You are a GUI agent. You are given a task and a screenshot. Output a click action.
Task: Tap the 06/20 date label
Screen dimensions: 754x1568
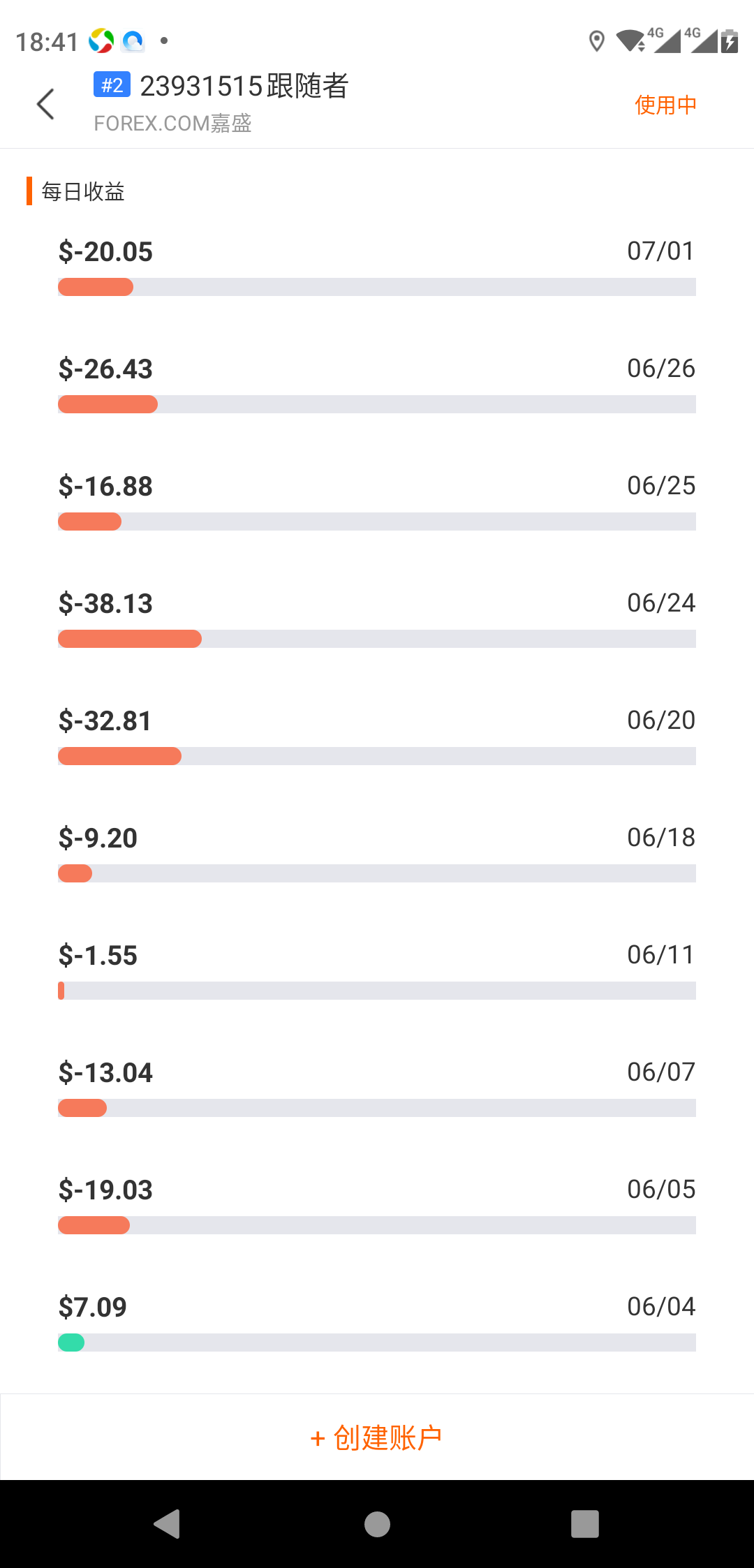[x=660, y=720]
